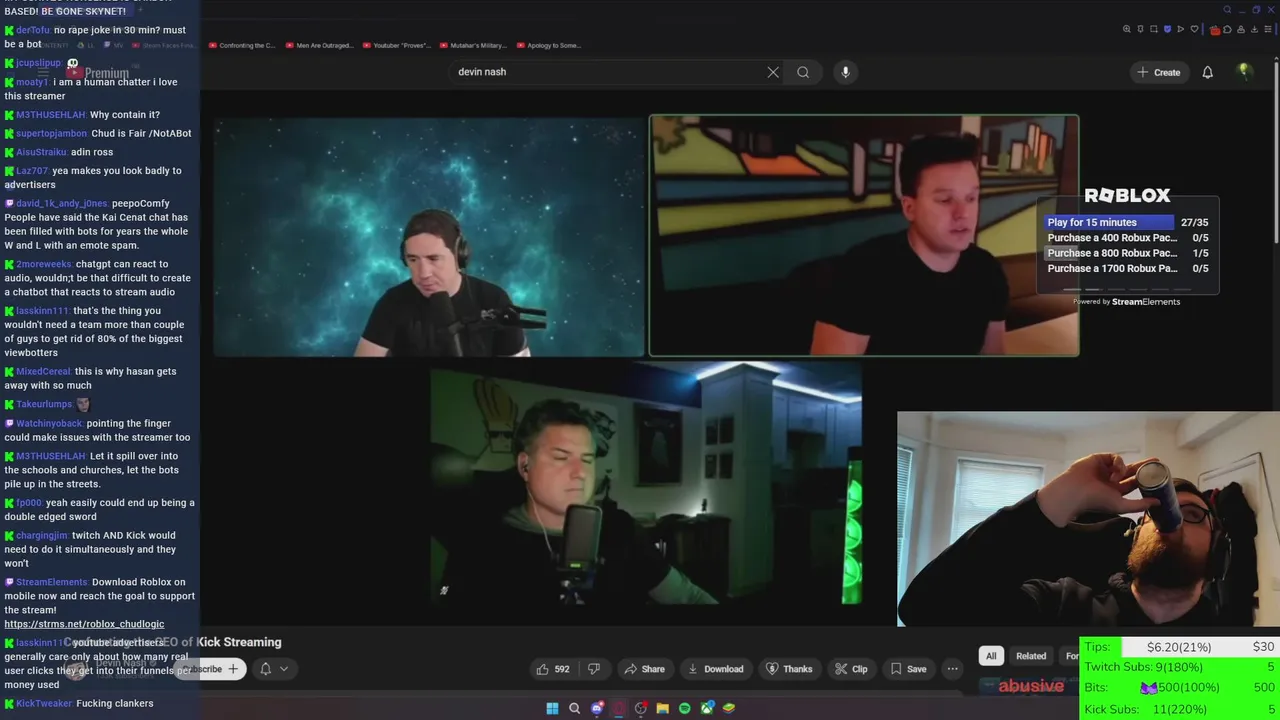This screenshot has height=720, width=1280.
Task: Open YouTube notifications bell
Action: 1207,72
